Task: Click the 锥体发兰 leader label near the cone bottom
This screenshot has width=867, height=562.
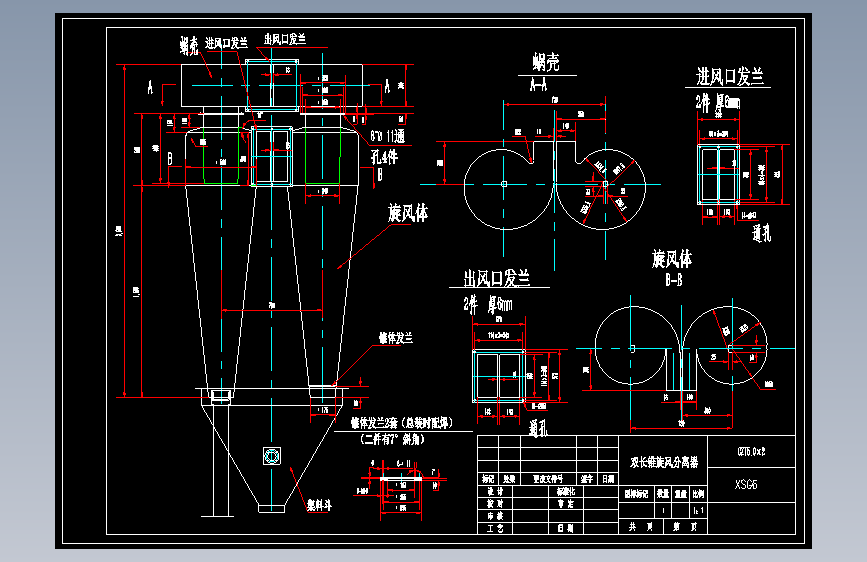Action: tap(395, 338)
